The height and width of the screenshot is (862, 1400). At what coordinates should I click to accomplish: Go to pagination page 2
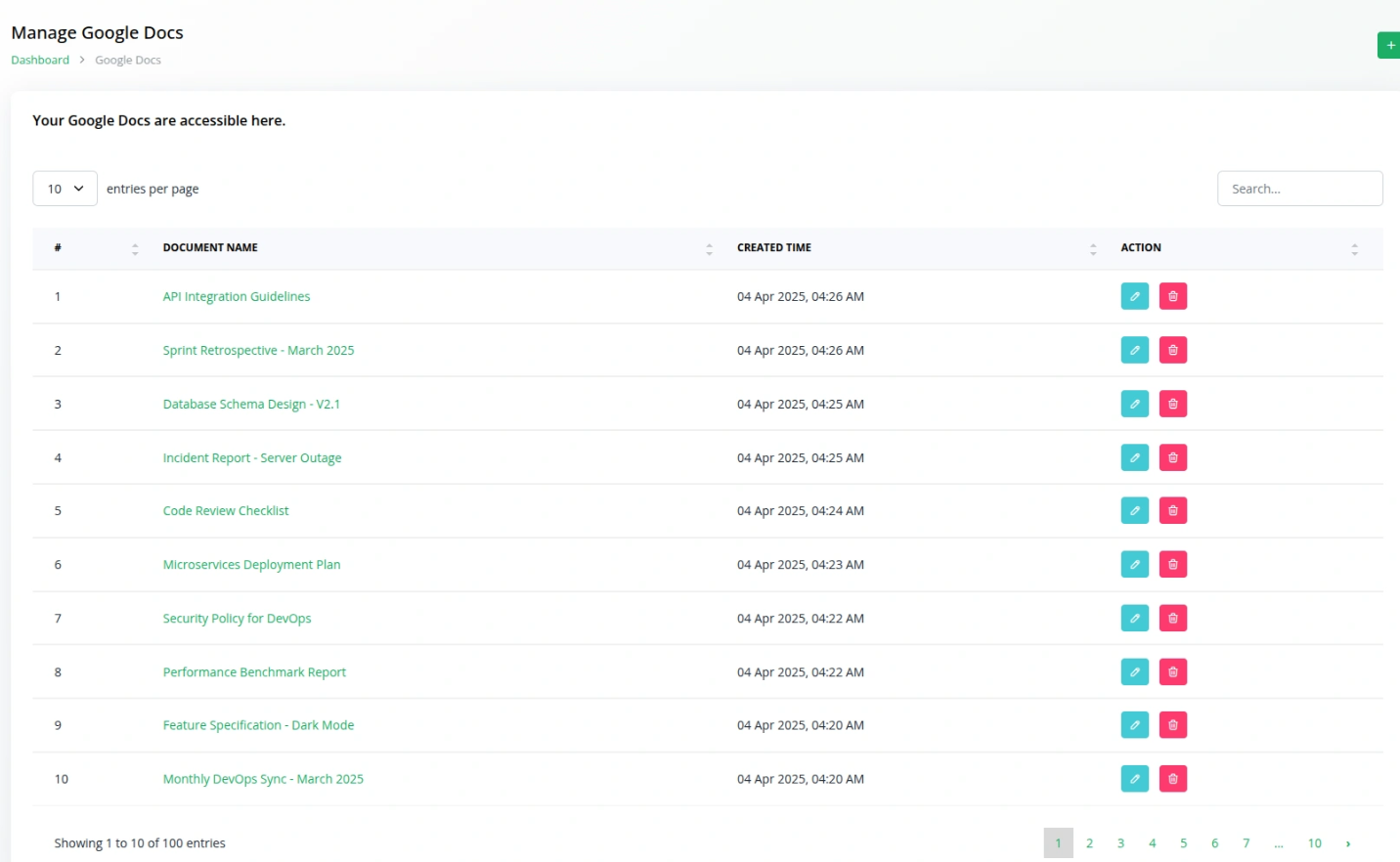(1089, 842)
